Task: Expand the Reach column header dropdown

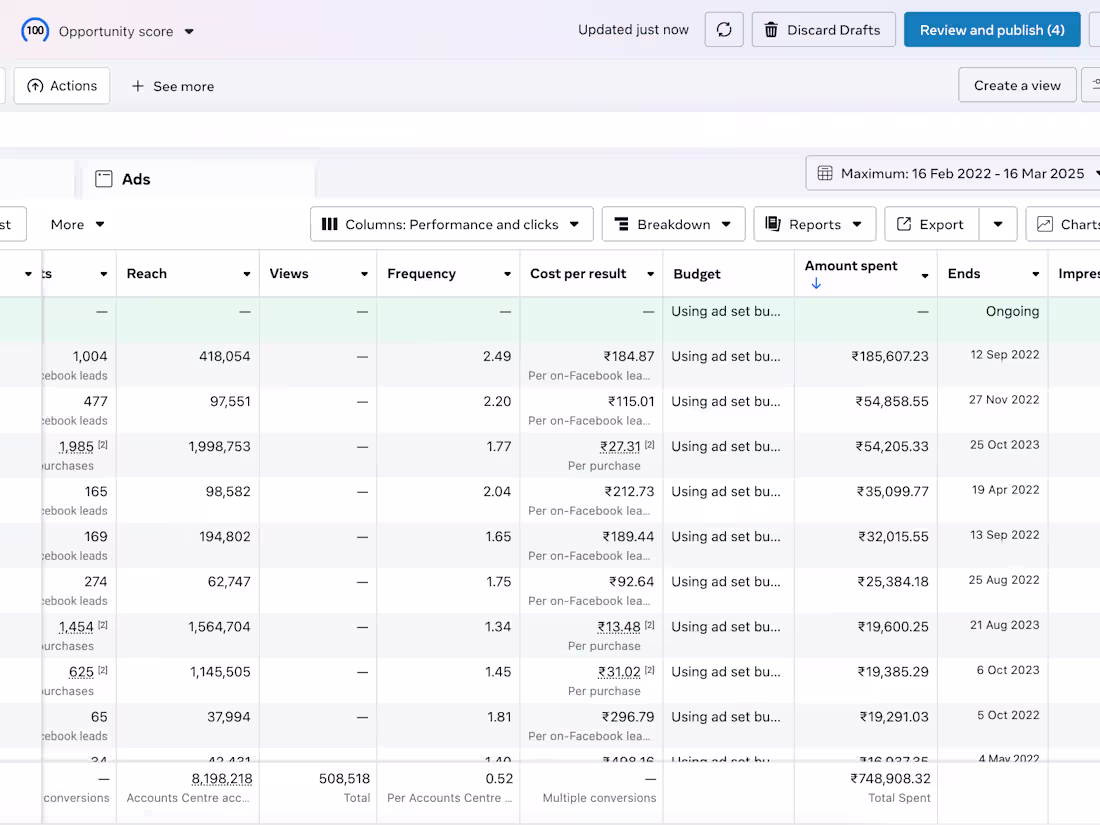Action: coord(245,272)
